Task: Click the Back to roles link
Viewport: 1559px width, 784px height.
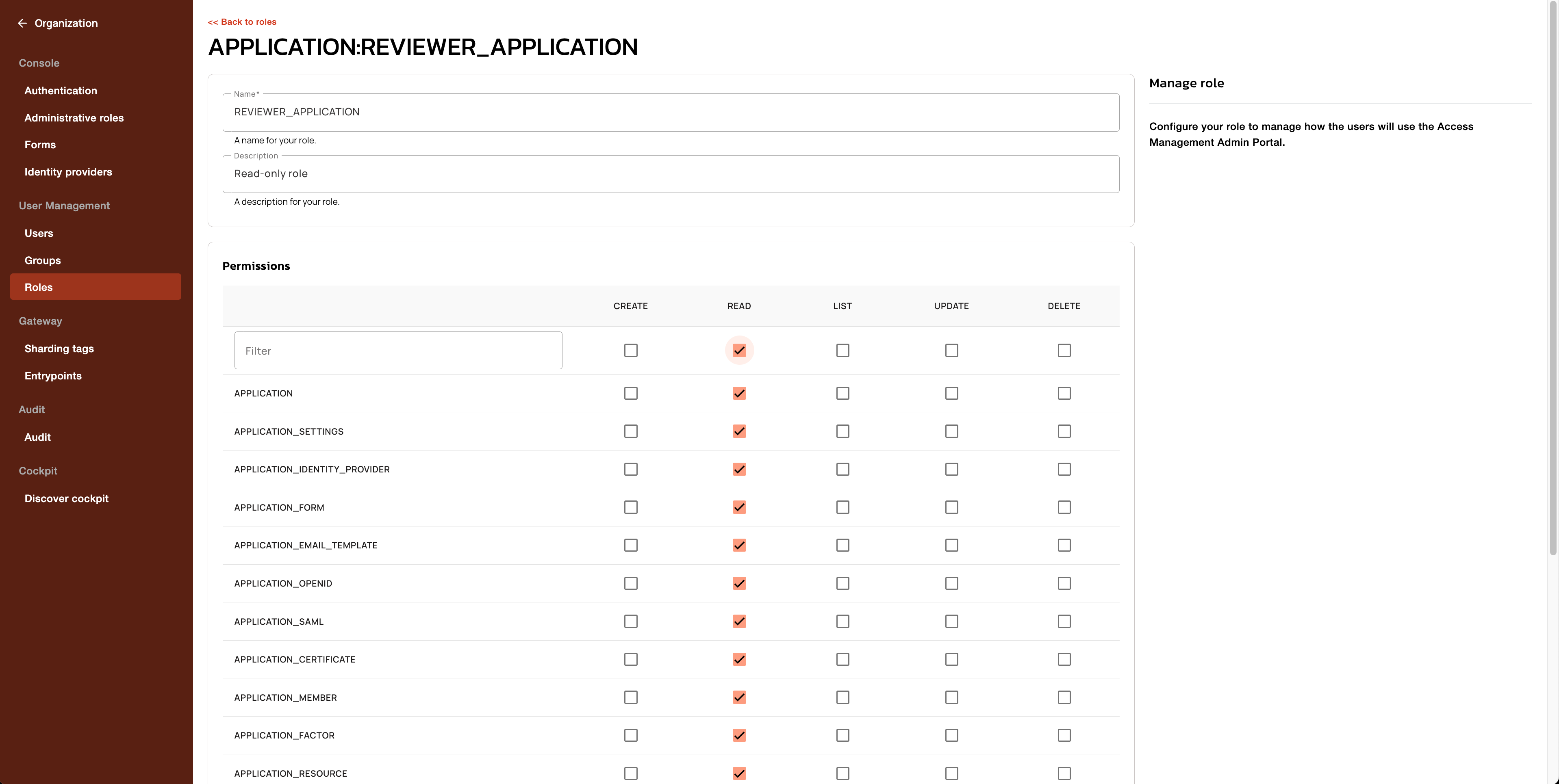Action: pyautogui.click(x=242, y=22)
